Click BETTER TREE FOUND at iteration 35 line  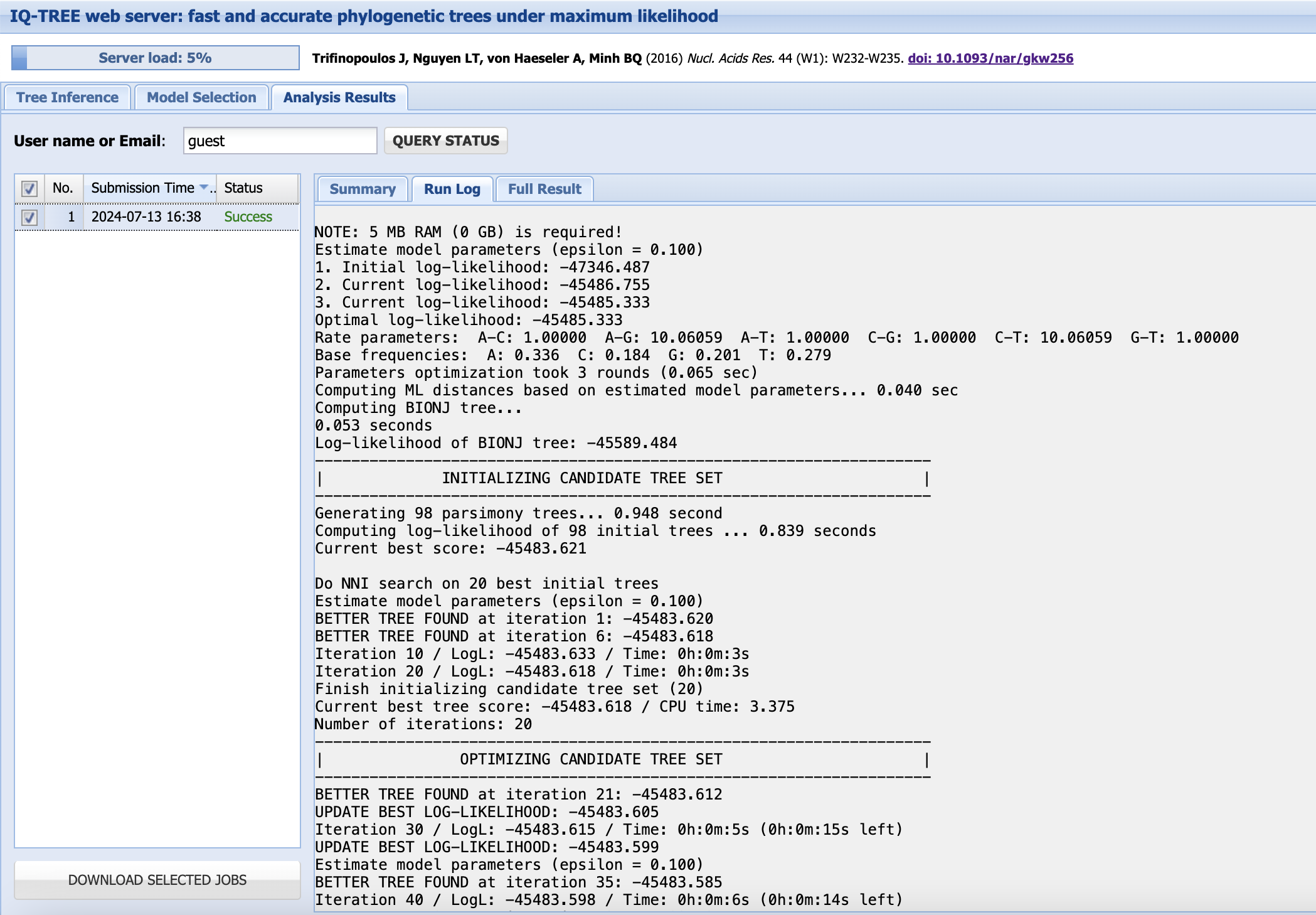[518, 882]
